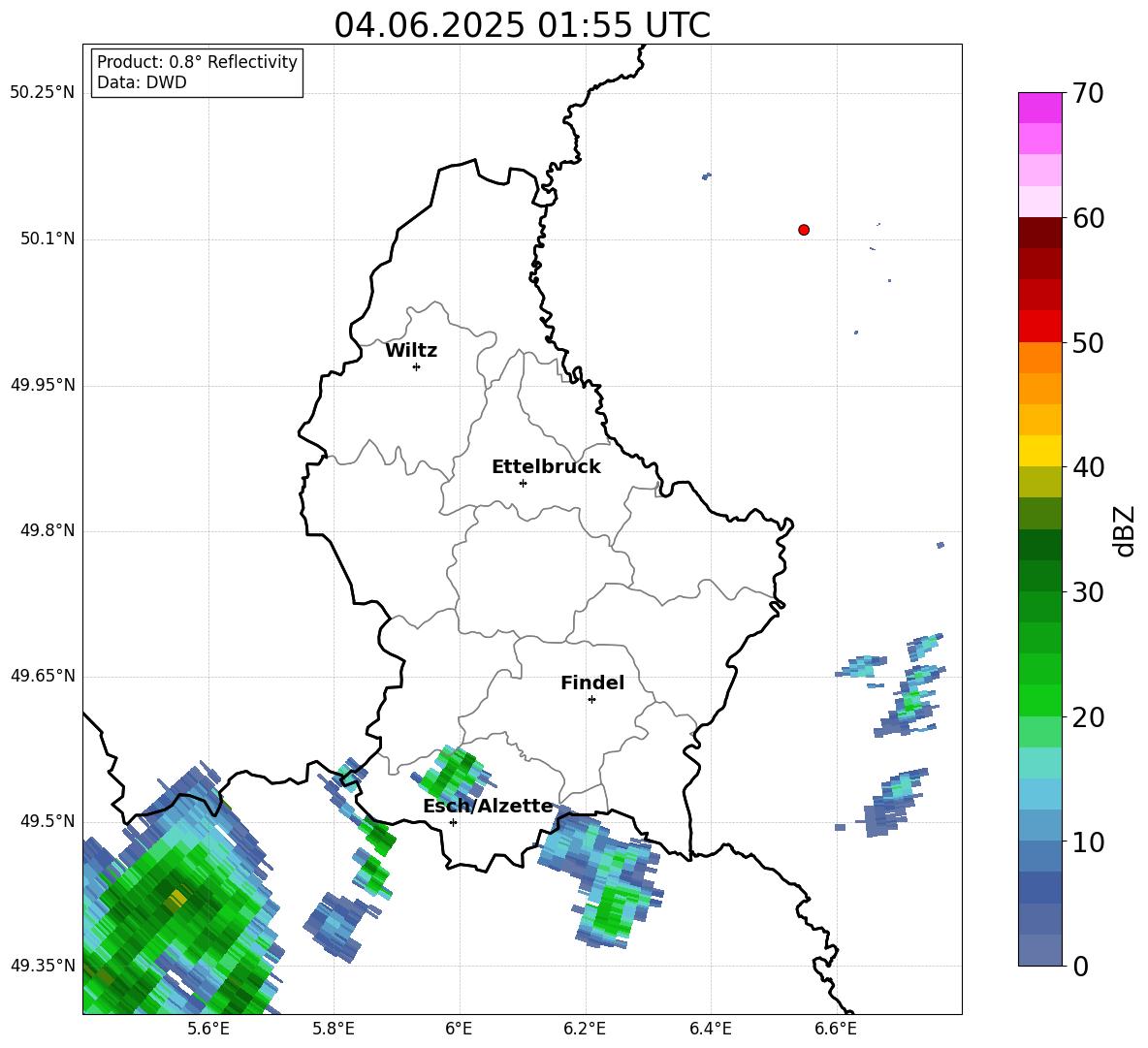Click the dBZ colorbar axis label

(x=1125, y=530)
